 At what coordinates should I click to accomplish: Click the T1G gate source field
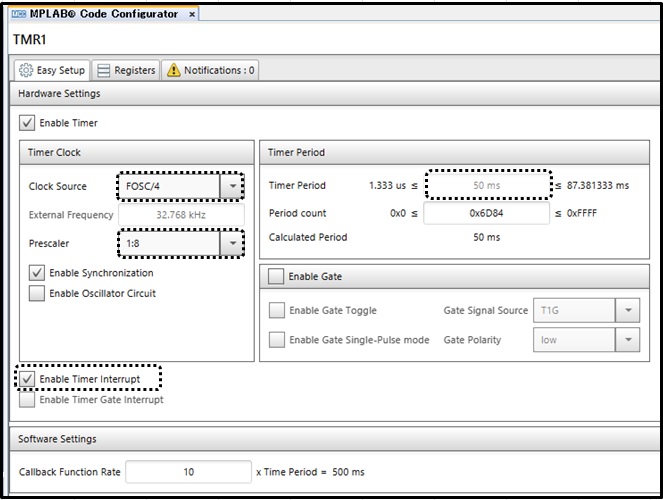coord(574,310)
